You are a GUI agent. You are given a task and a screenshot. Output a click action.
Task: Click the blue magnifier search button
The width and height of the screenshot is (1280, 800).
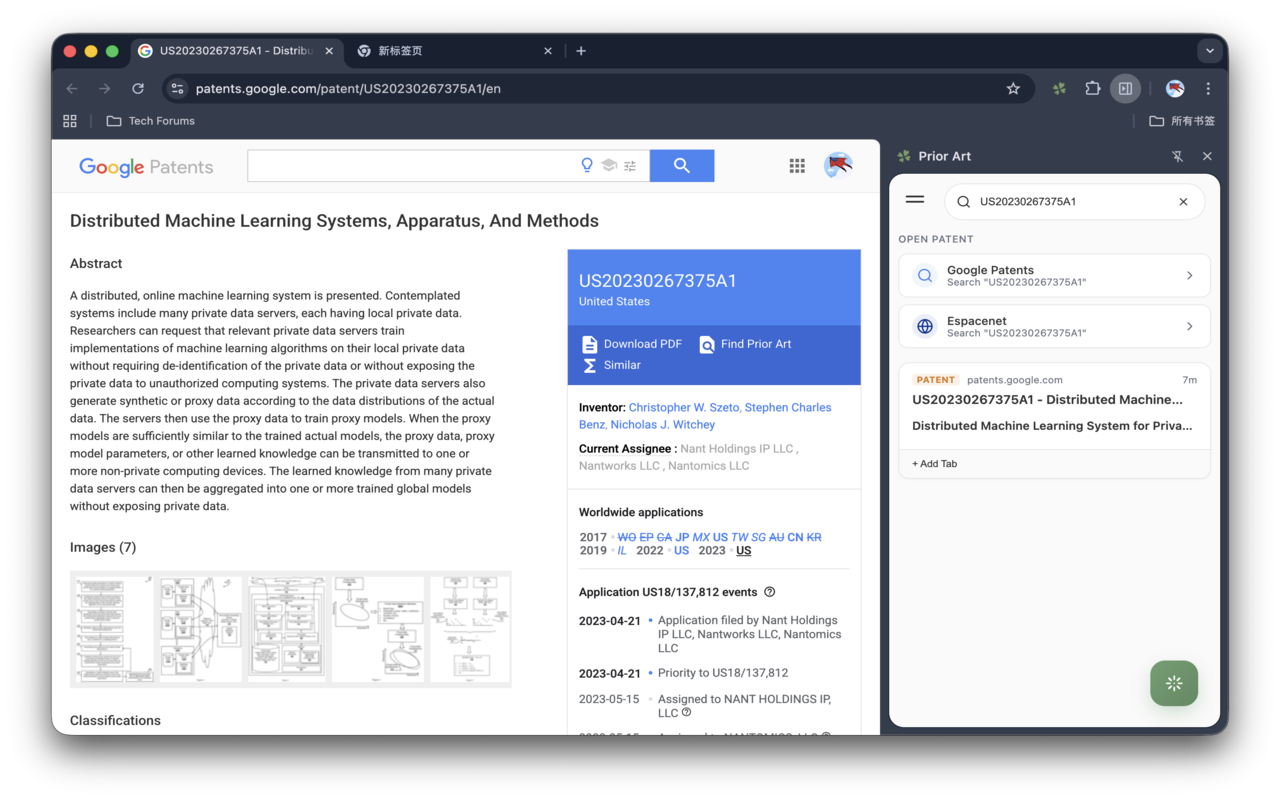682,166
